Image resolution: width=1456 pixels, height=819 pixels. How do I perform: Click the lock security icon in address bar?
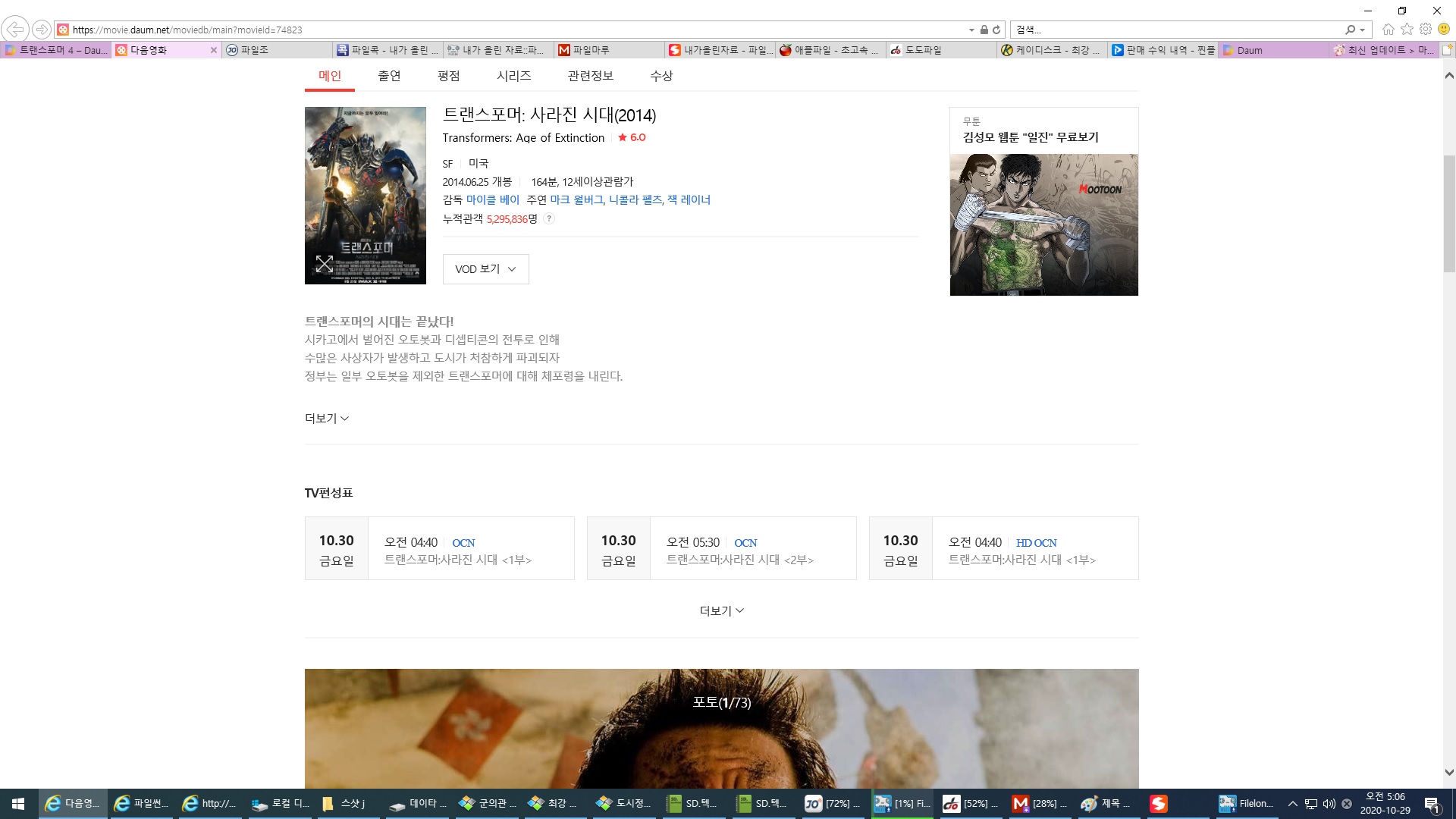pos(984,30)
